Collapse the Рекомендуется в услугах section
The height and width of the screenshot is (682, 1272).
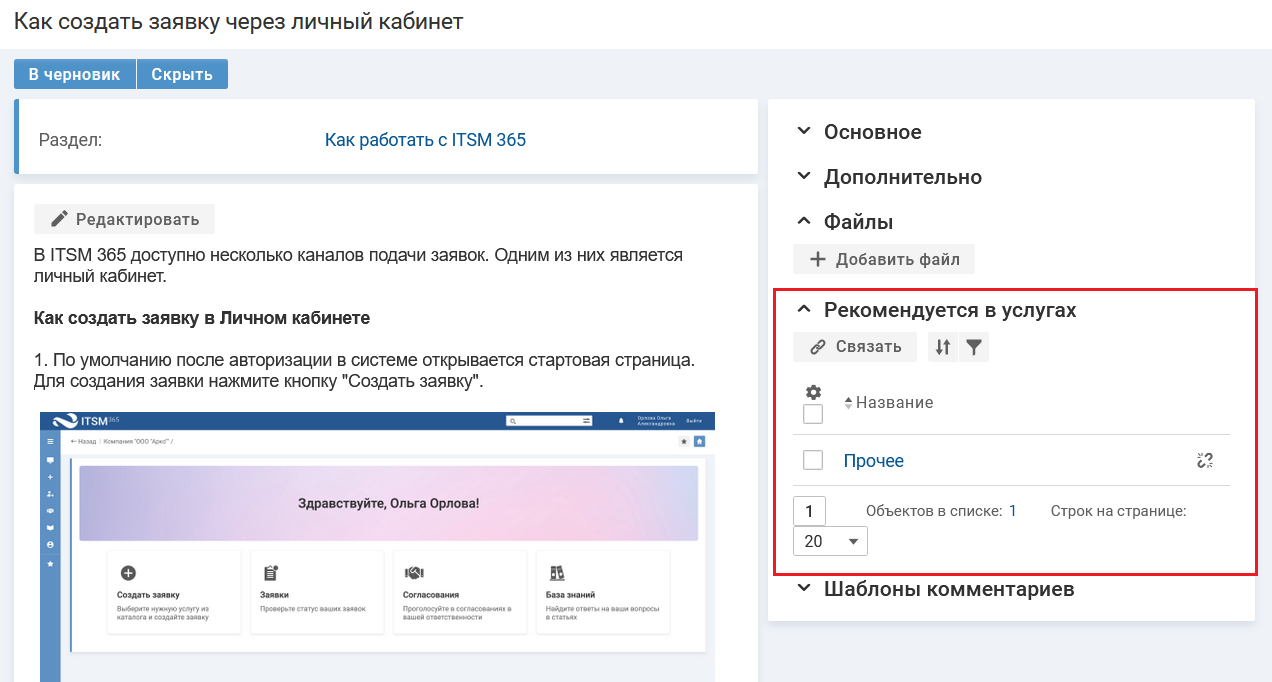click(x=803, y=310)
